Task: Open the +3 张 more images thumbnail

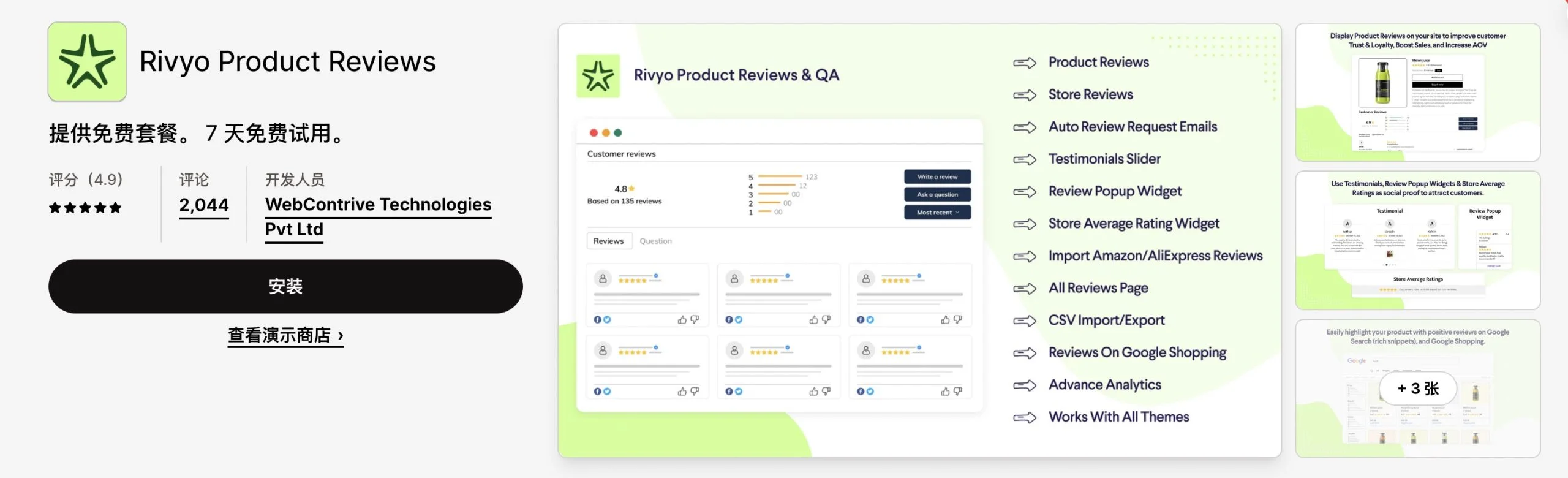Action: (x=1417, y=389)
